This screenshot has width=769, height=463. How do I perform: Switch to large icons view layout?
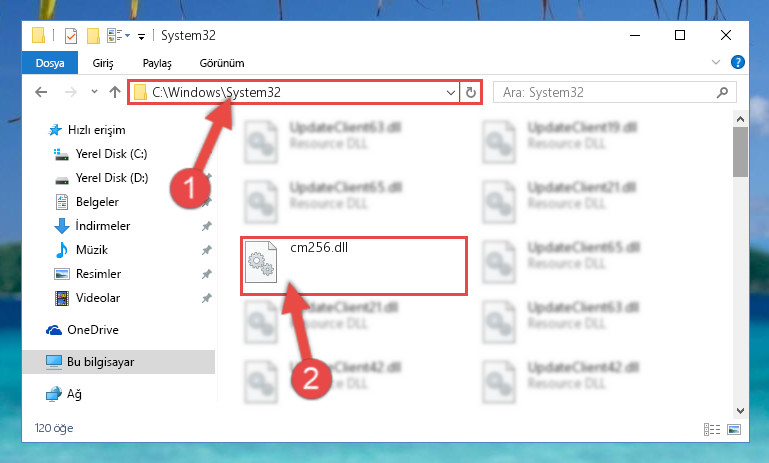tap(734, 430)
